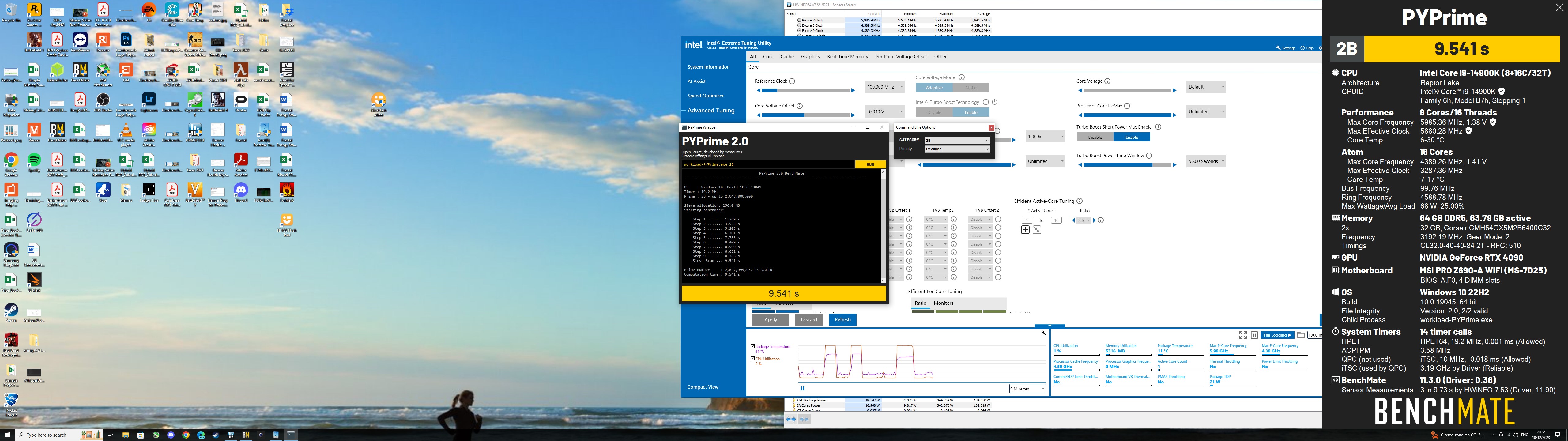Open the Core Voltage Default dropdown

tap(1206, 87)
